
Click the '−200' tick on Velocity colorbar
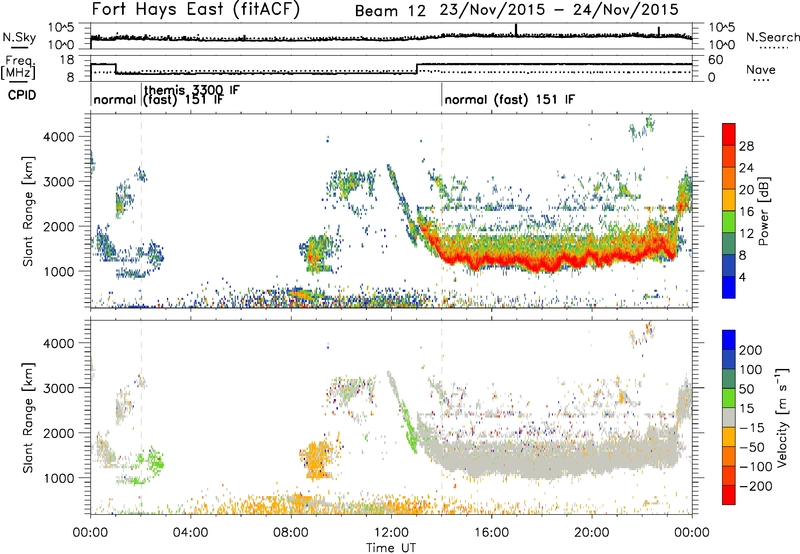(756, 486)
